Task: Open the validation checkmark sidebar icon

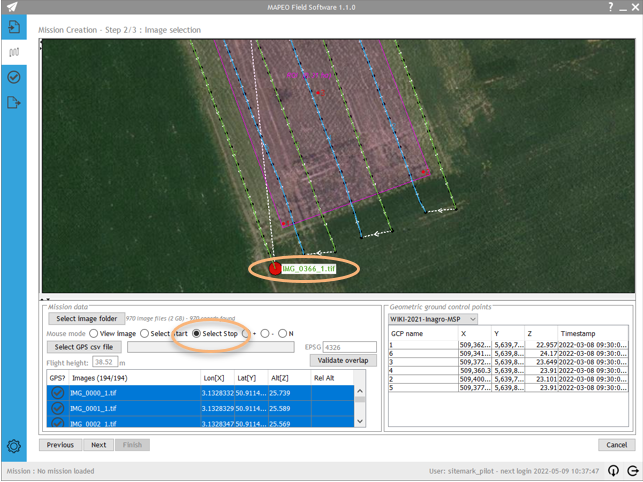Action: tap(14, 77)
